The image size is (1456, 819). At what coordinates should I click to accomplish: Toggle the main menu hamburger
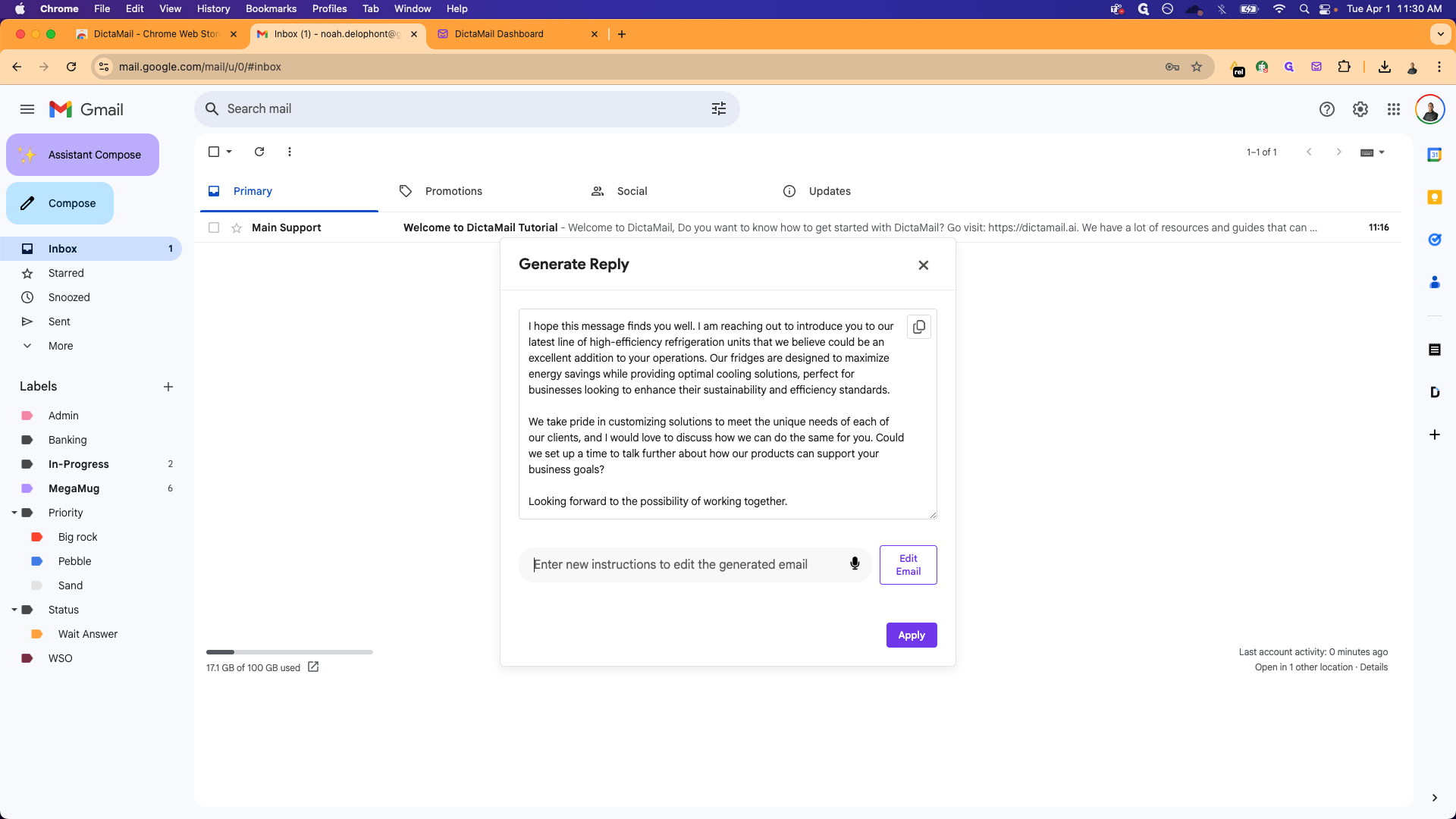(27, 109)
